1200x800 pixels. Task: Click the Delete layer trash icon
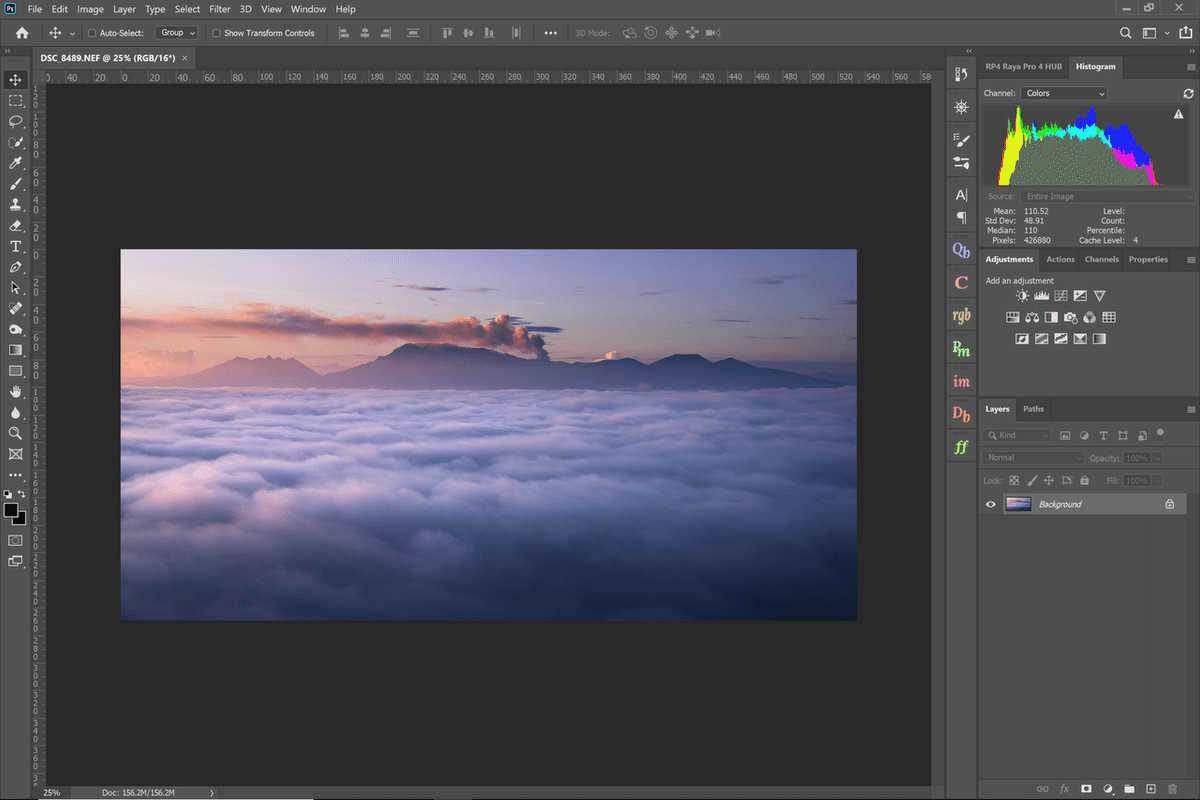pyautogui.click(x=1172, y=789)
